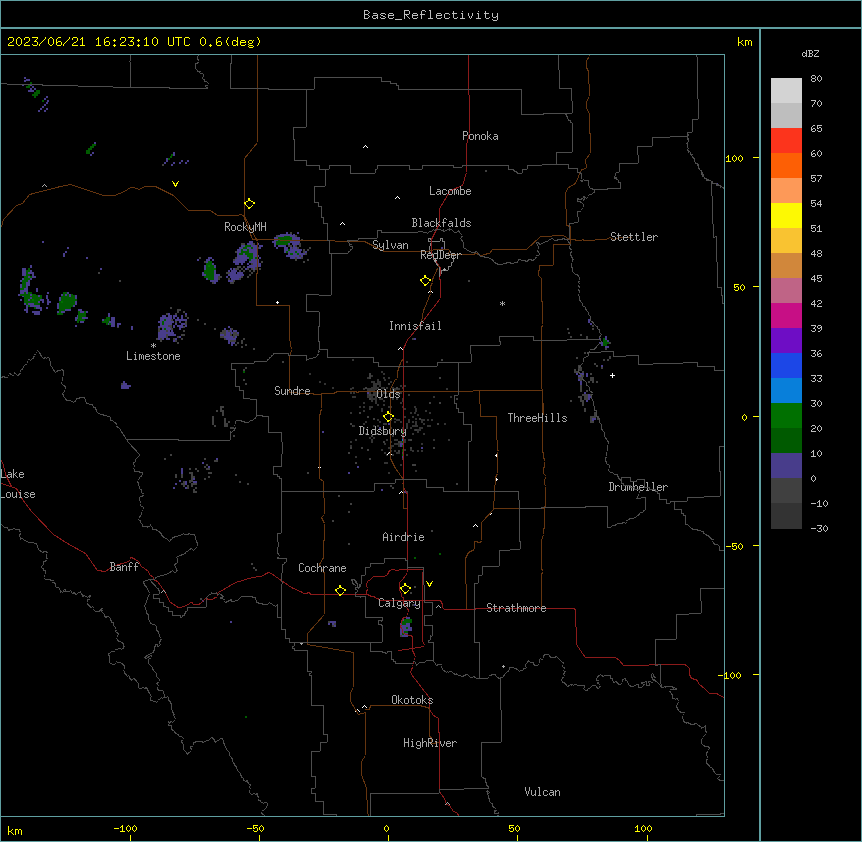862x842 pixels.
Task: Click the asterisk marker above Limestone
Action: pos(153,346)
